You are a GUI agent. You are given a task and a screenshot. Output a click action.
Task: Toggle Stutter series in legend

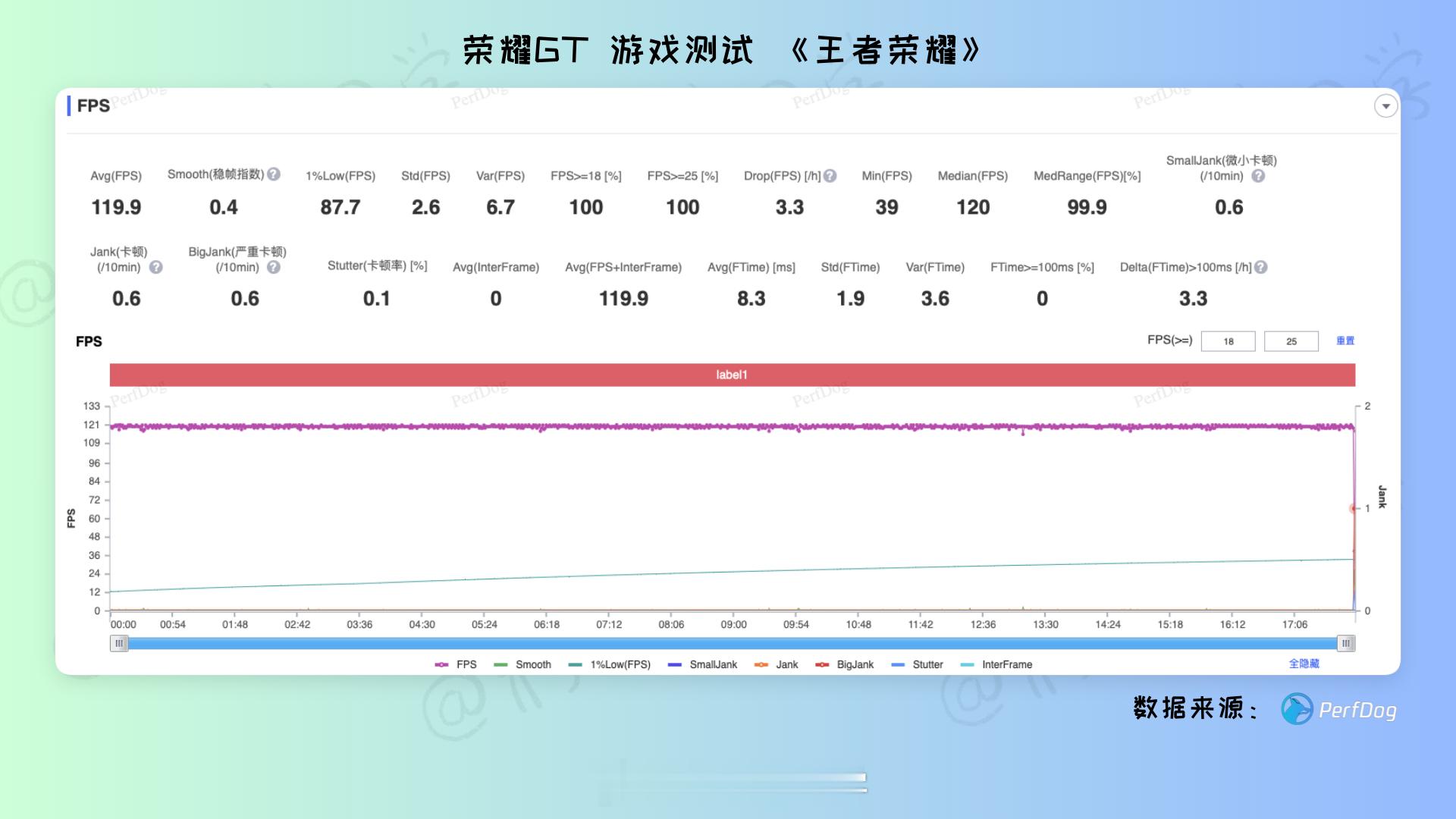[x=917, y=664]
